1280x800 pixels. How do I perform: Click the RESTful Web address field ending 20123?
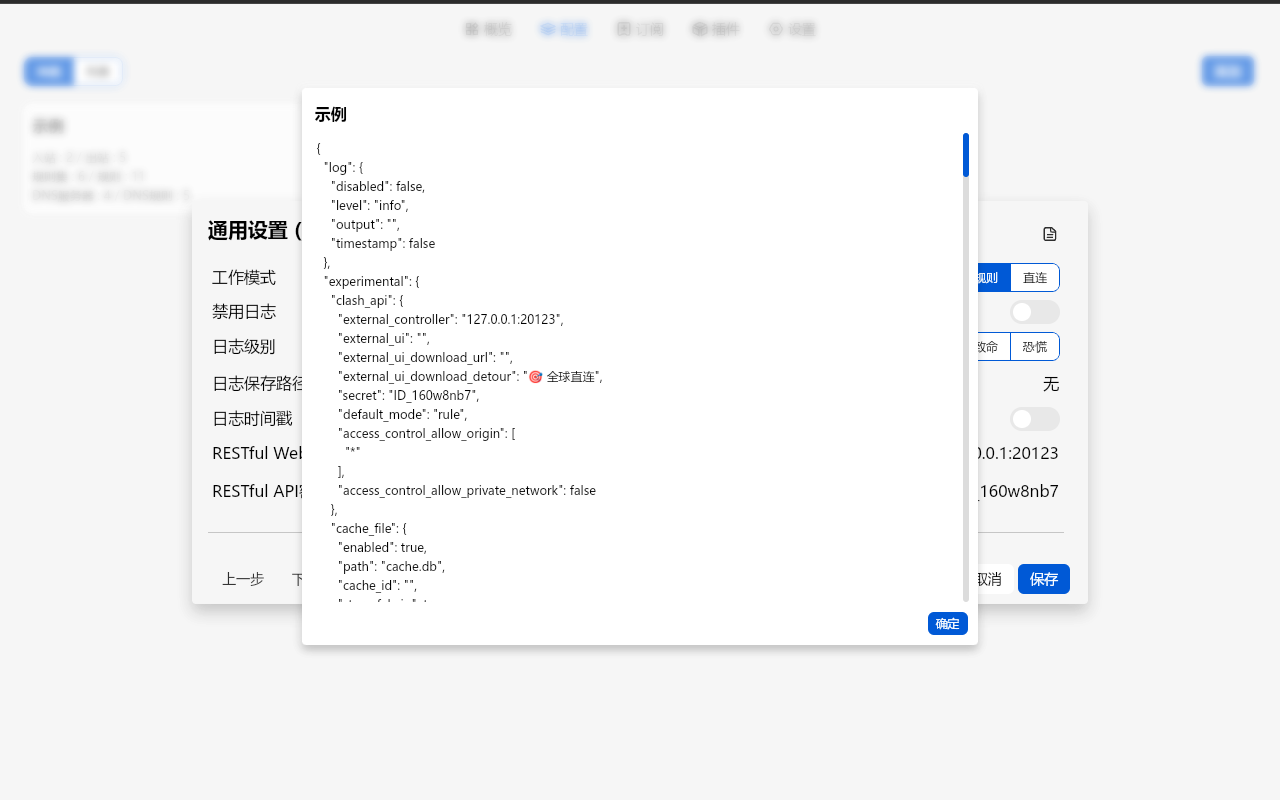[x=1019, y=453]
